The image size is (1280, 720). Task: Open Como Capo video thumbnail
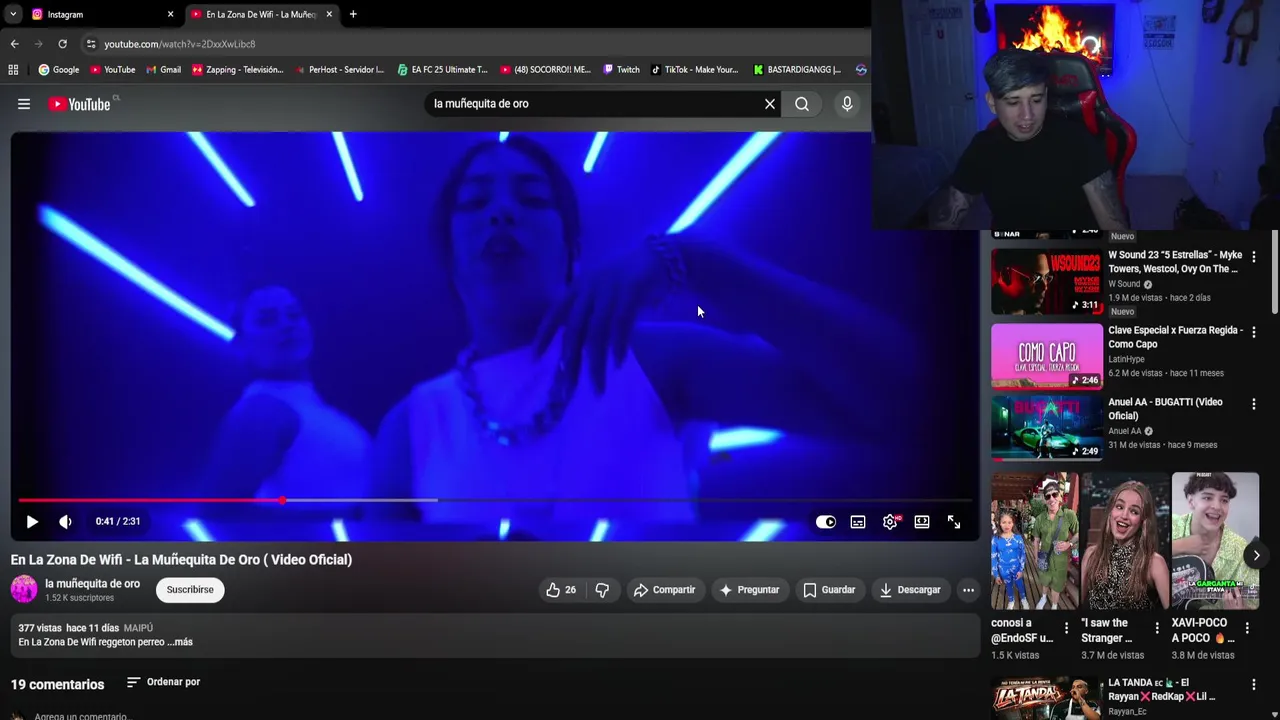point(1047,356)
